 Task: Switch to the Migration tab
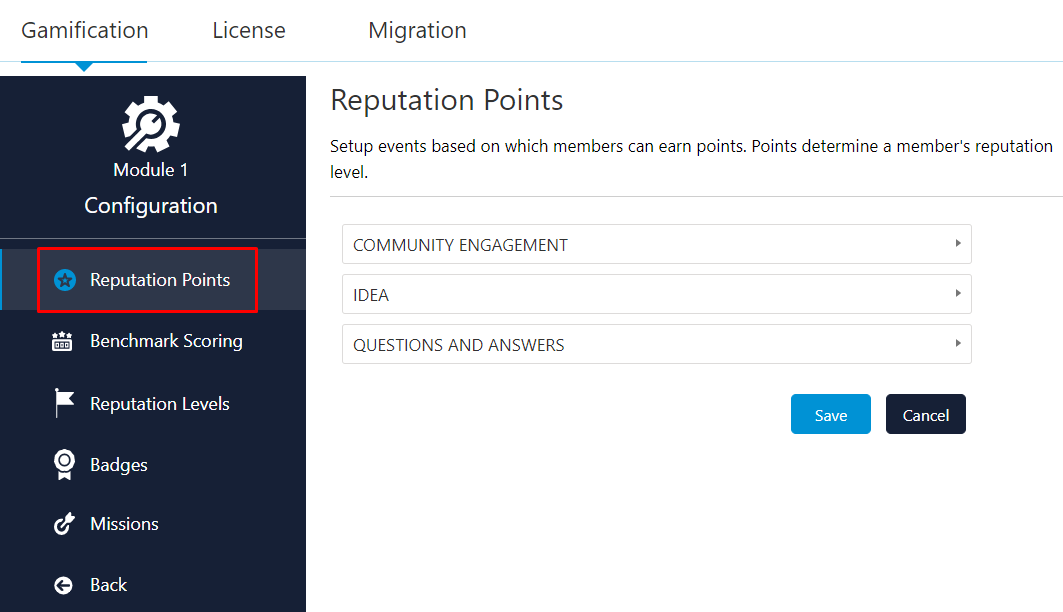pyautogui.click(x=418, y=30)
